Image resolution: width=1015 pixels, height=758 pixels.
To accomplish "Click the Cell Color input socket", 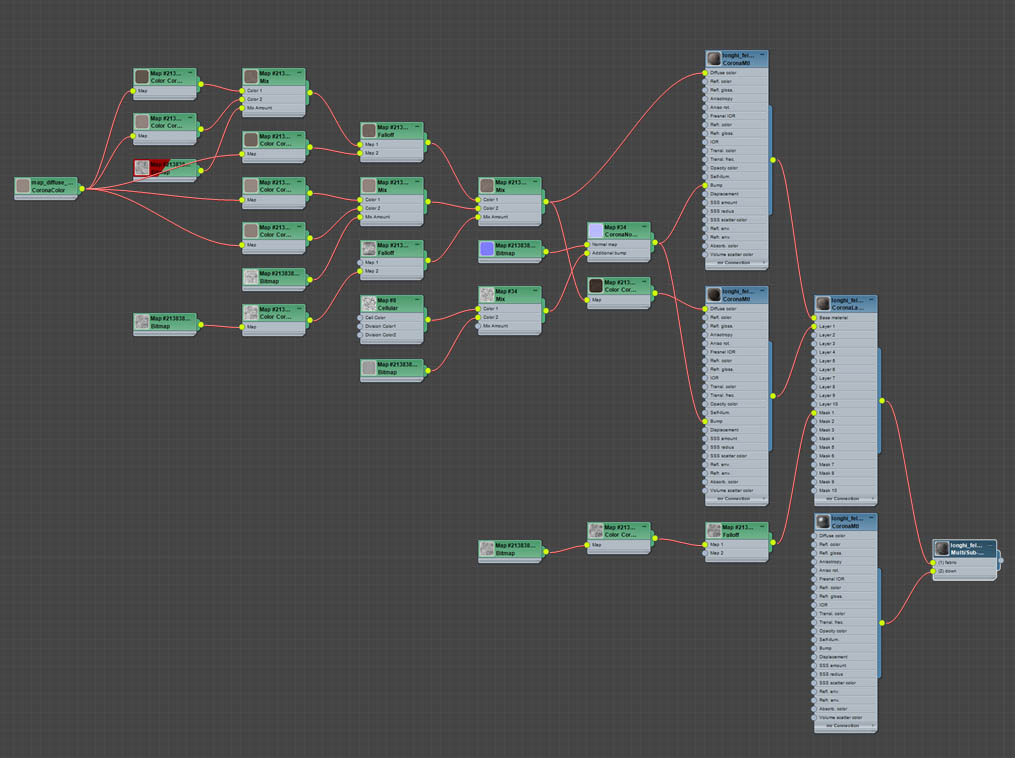I will (360, 318).
